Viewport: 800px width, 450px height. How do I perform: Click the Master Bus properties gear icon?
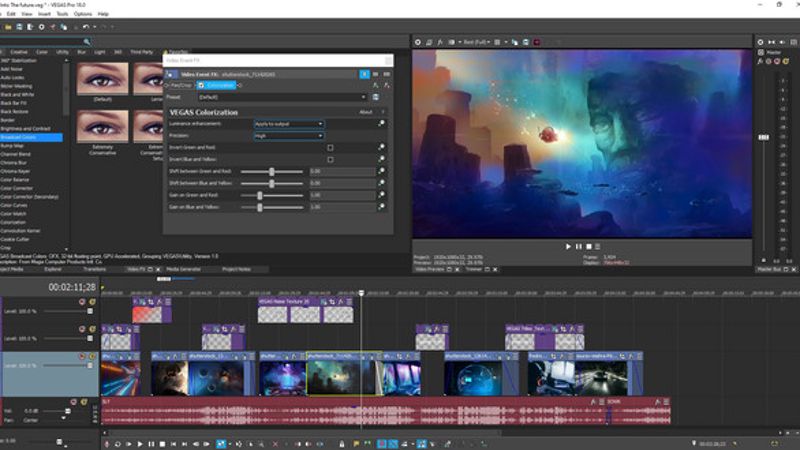[760, 42]
